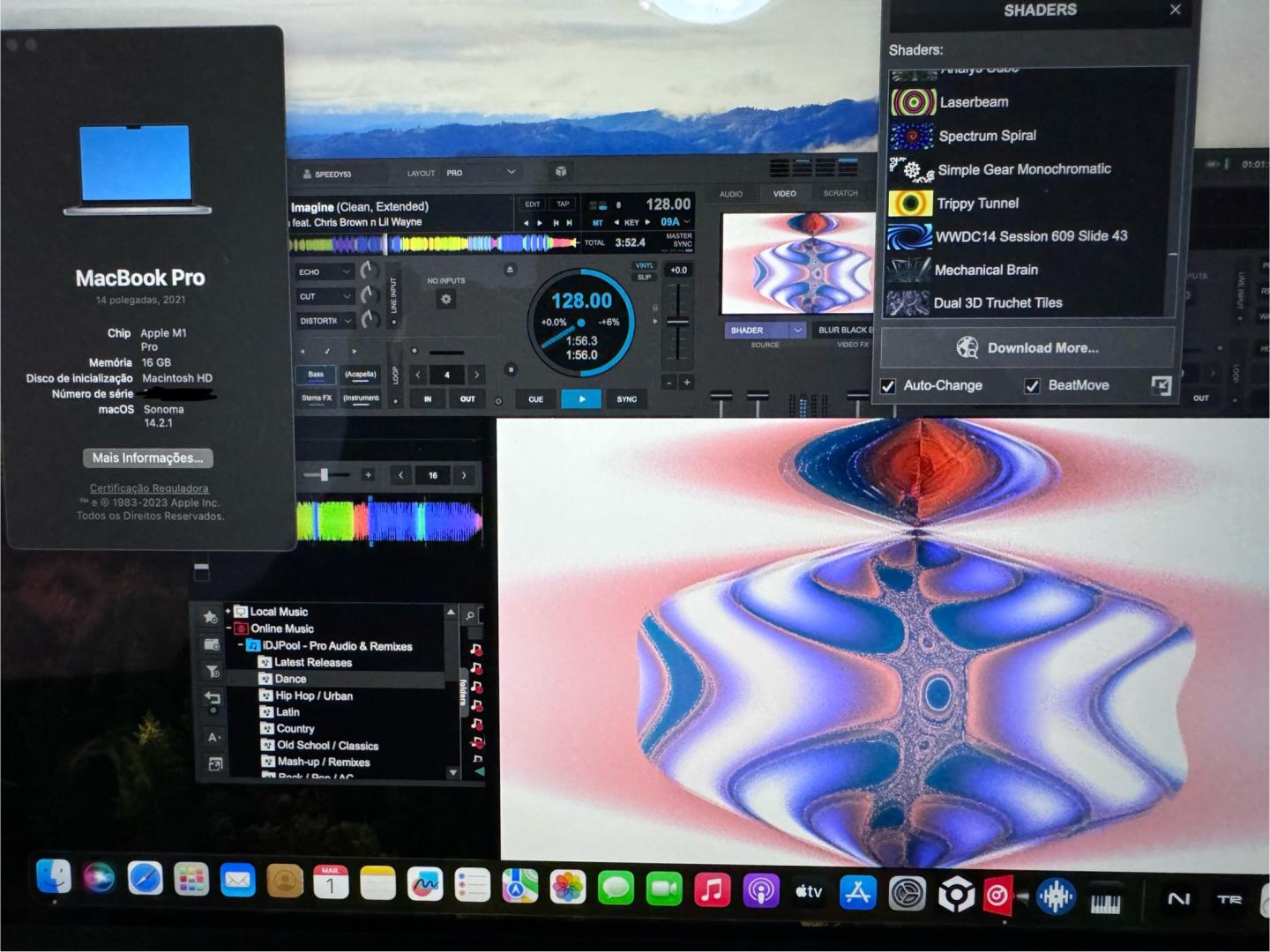Collapse the Online Music tree node
The width and height of the screenshot is (1270, 952).
tap(228, 628)
